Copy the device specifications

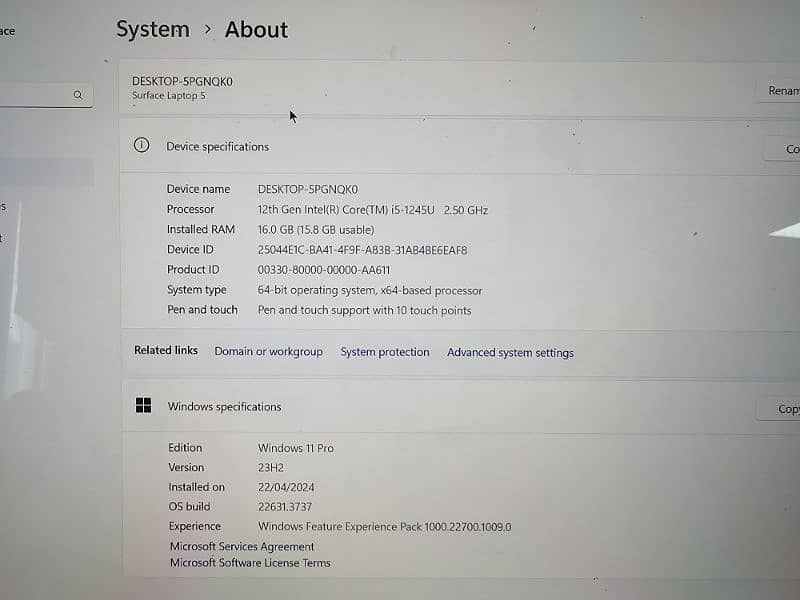click(785, 149)
